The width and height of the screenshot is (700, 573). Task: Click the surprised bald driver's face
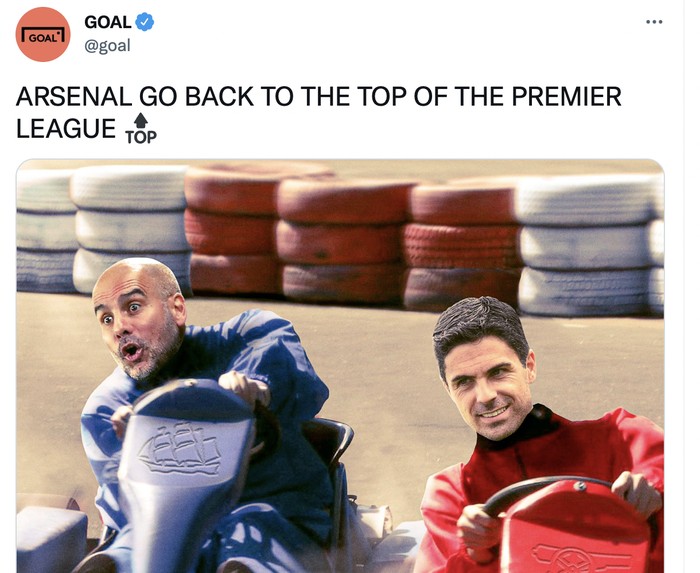pyautogui.click(x=138, y=319)
